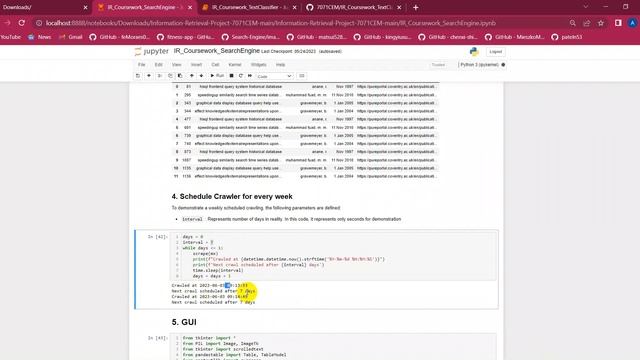Click the Logout button
Image resolution: width=640 pixels, height=360 pixels.
point(496,52)
